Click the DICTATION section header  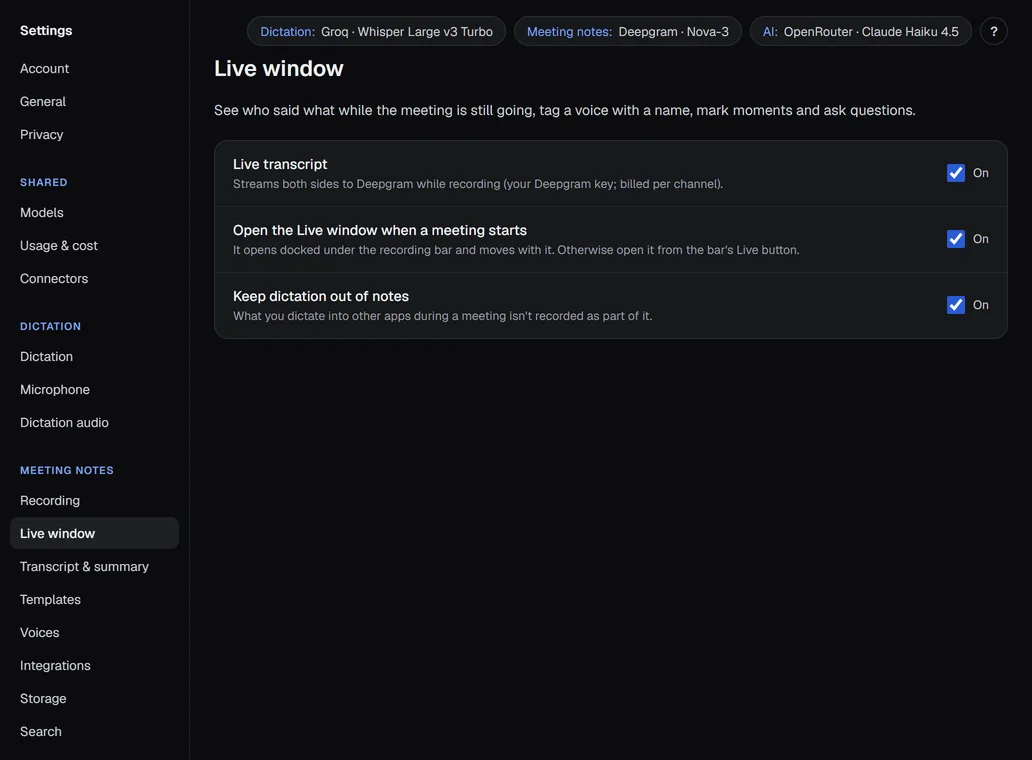coord(50,326)
